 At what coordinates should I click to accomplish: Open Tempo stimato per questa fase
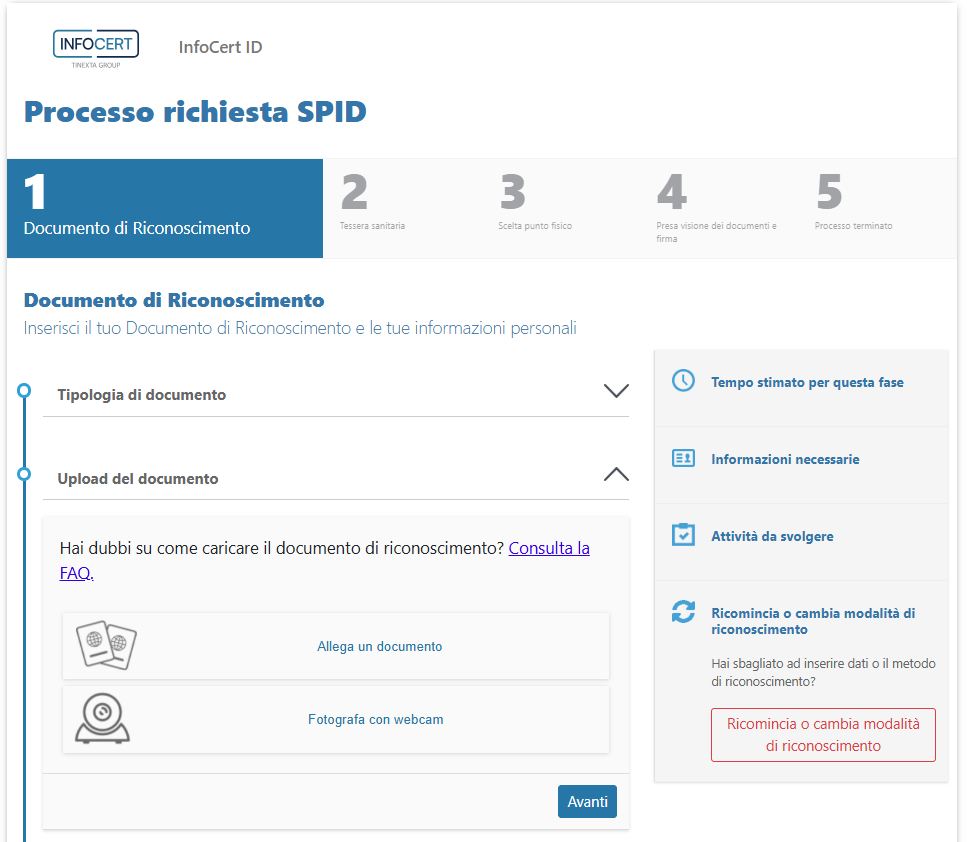tap(807, 382)
